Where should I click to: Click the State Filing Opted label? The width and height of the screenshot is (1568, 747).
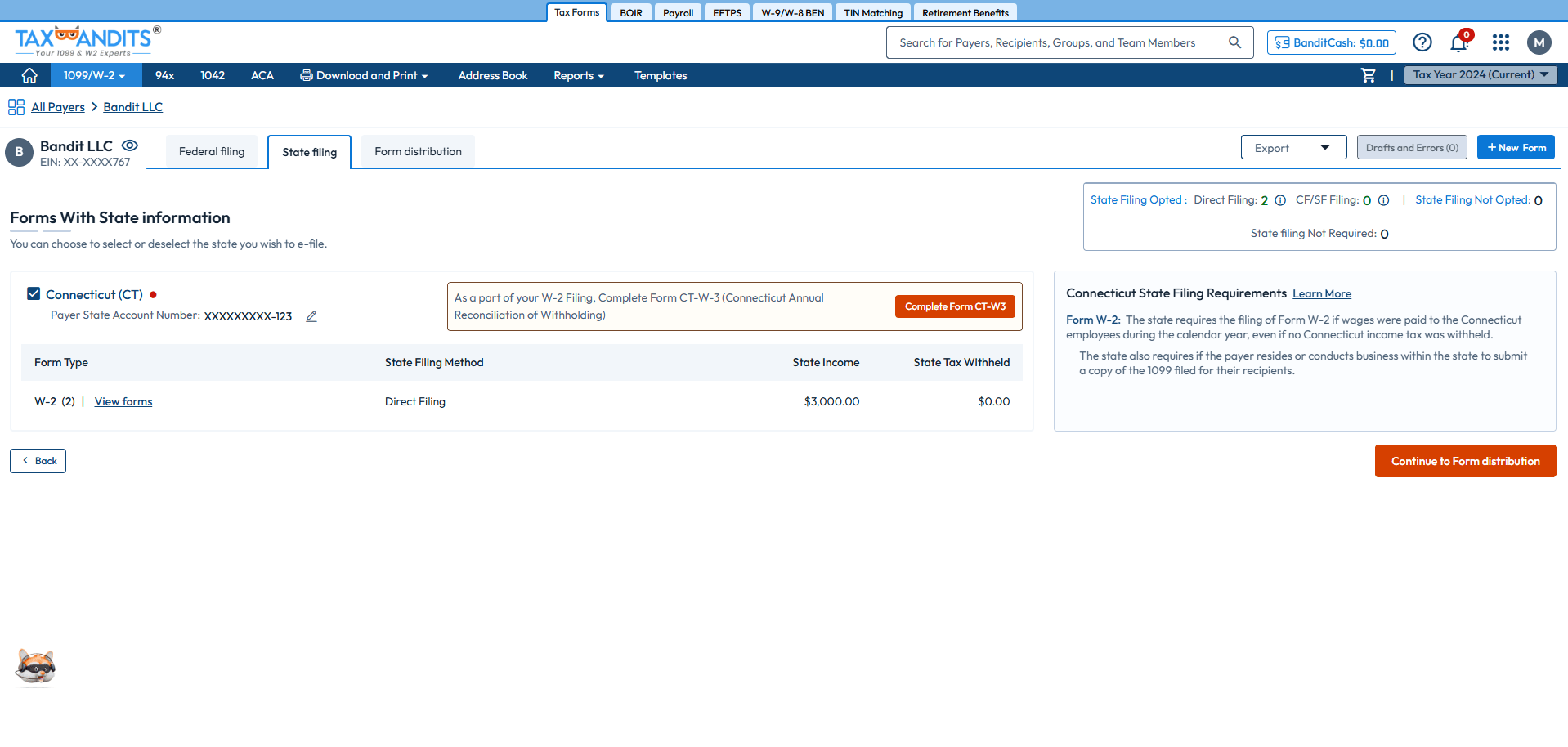1136,199
